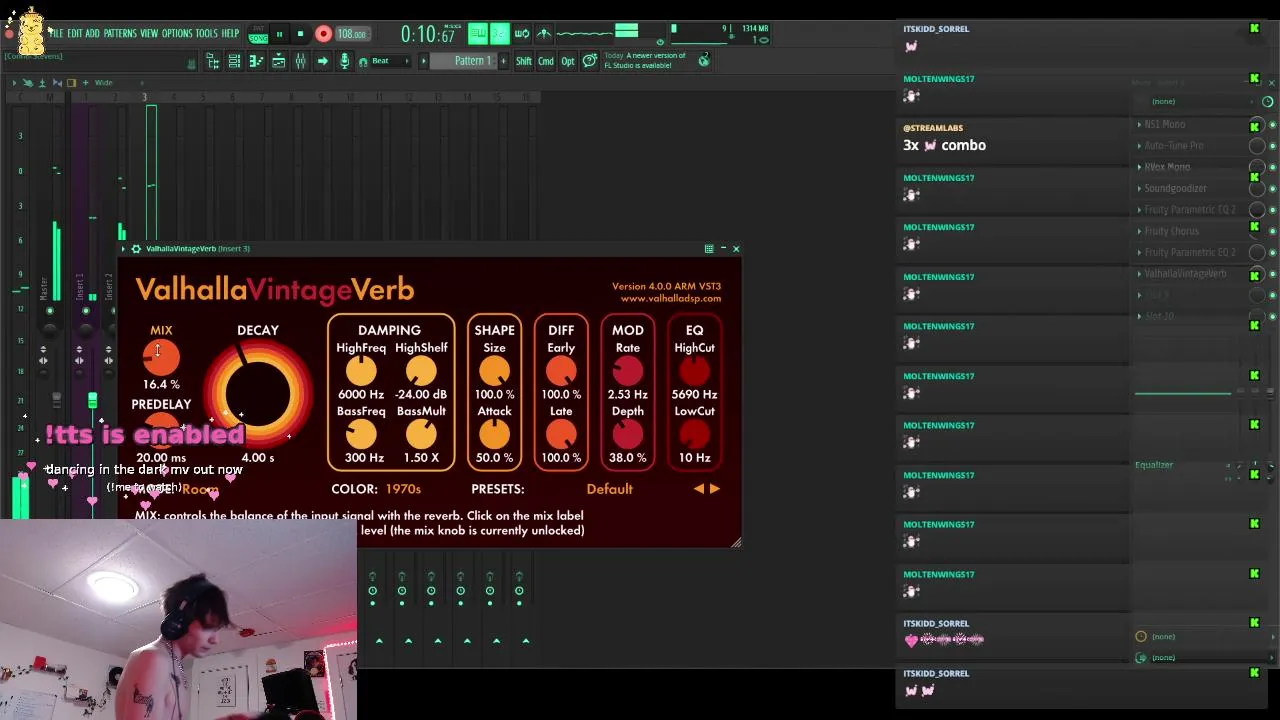Screen dimensions: 1280x720
Task: Click the Damping BassMult knob
Action: [x=421, y=434]
